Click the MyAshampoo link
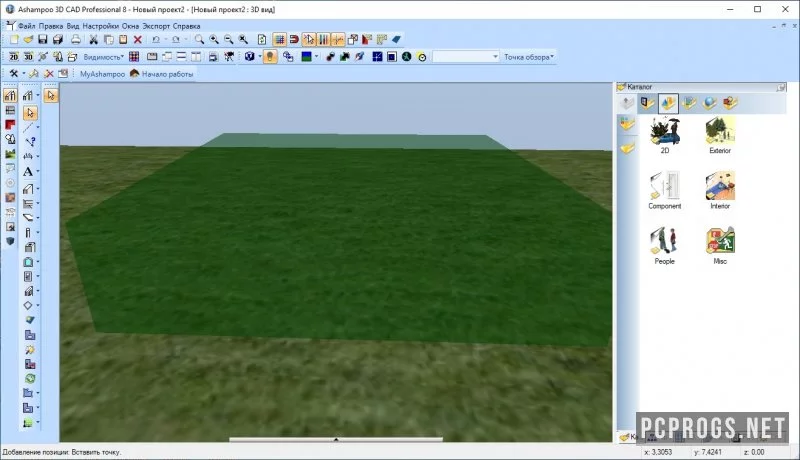 click(102, 74)
